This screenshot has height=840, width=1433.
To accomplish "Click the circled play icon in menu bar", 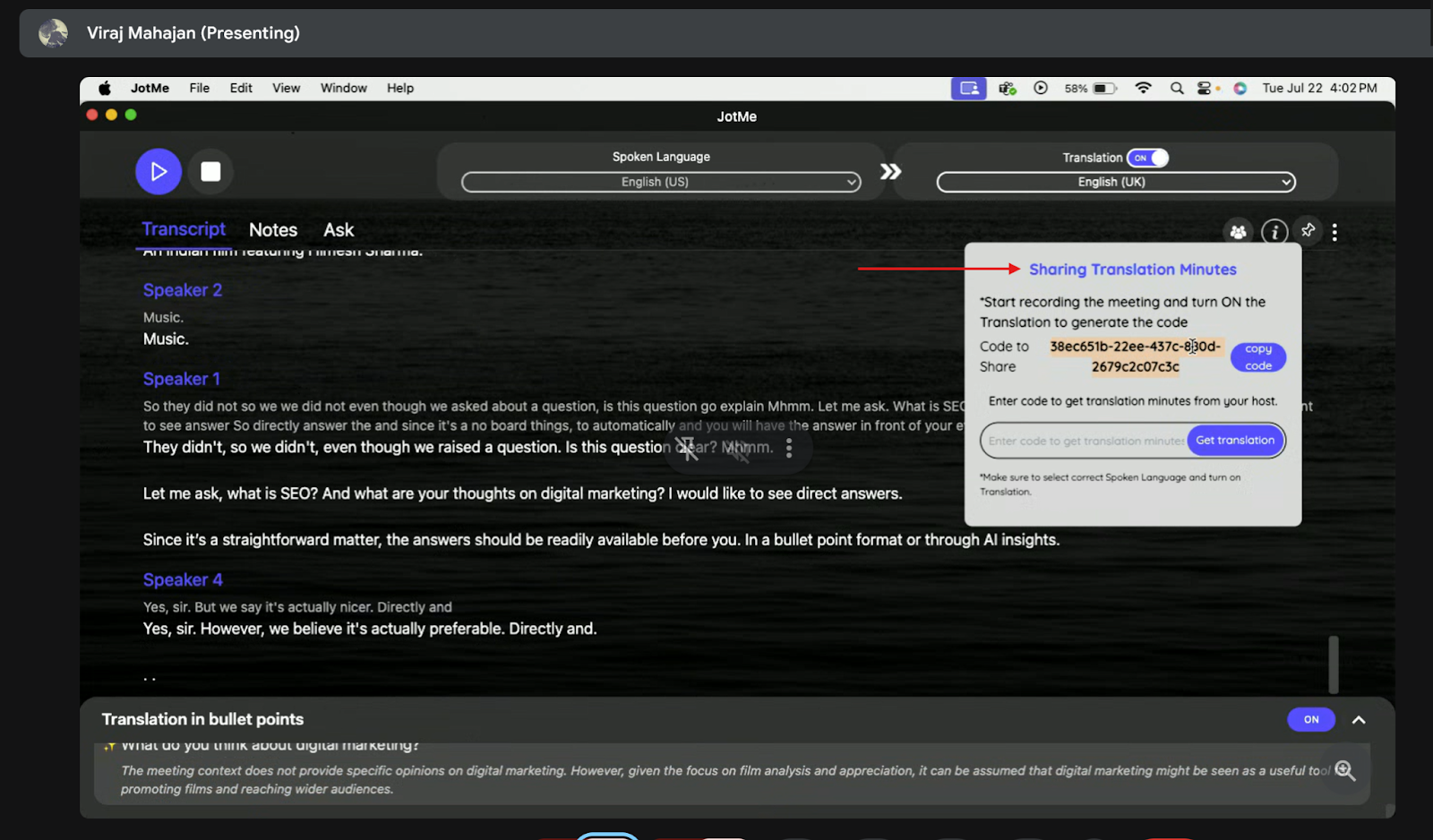I will click(x=1040, y=88).
